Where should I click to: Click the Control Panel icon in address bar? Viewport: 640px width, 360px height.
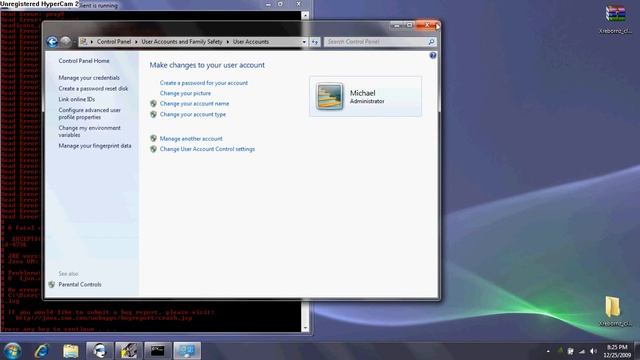[x=84, y=42]
